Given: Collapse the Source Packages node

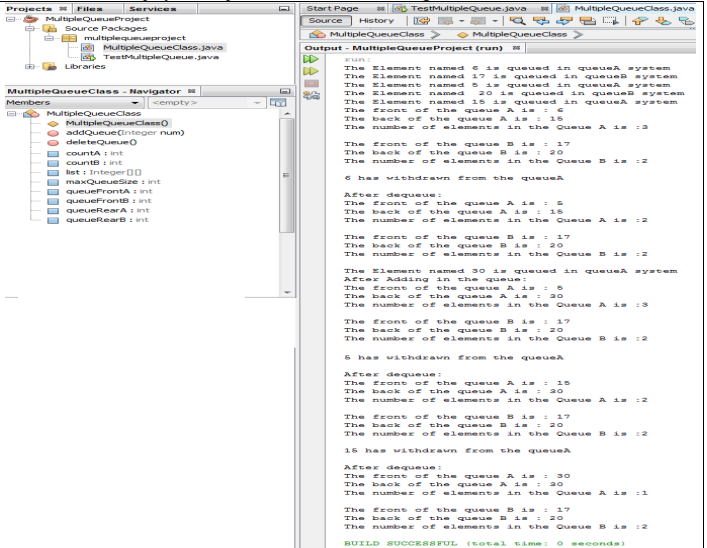Looking at the screenshot, I should click(30, 28).
